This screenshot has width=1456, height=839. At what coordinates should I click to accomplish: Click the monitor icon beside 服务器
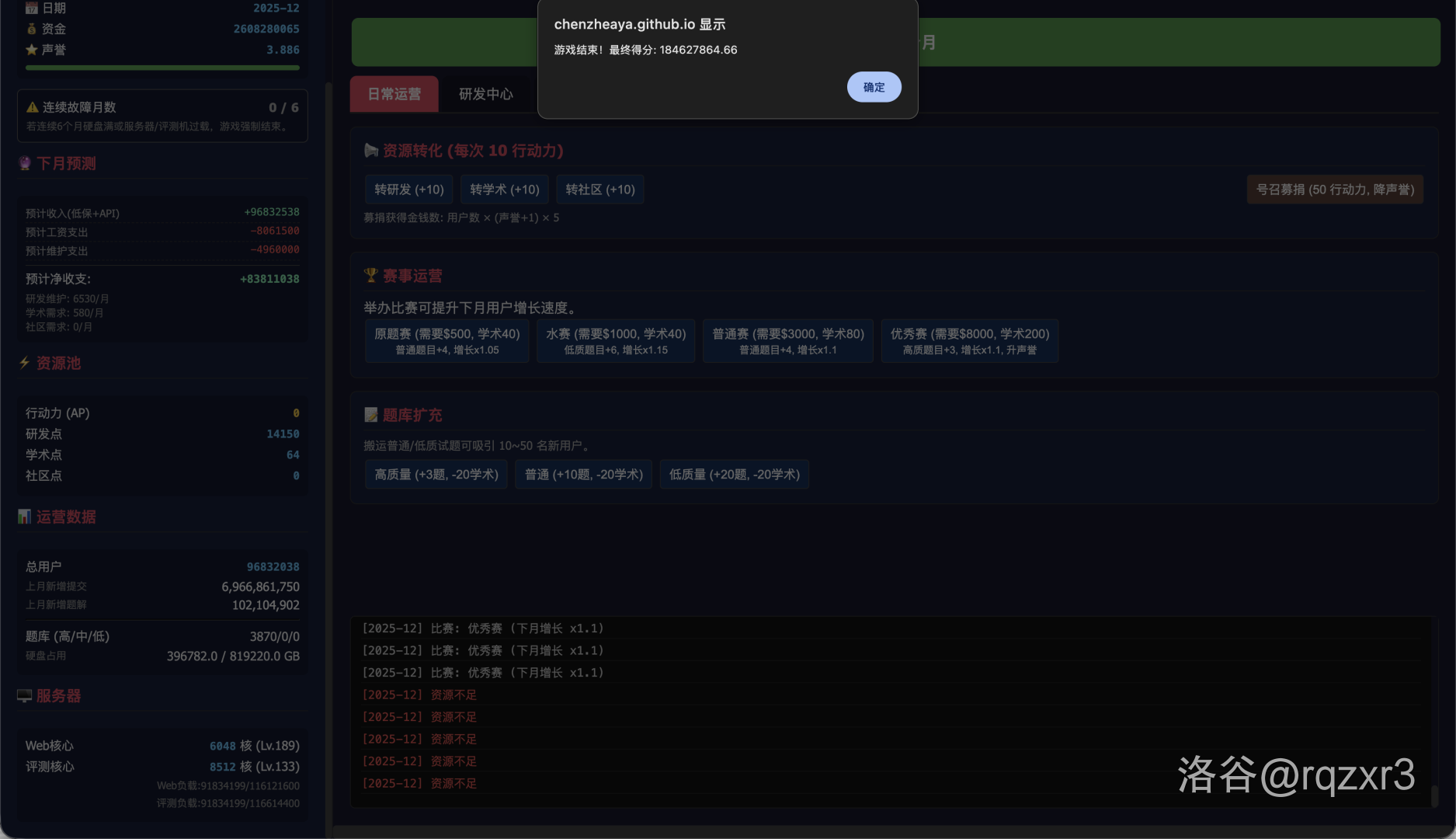[x=25, y=695]
